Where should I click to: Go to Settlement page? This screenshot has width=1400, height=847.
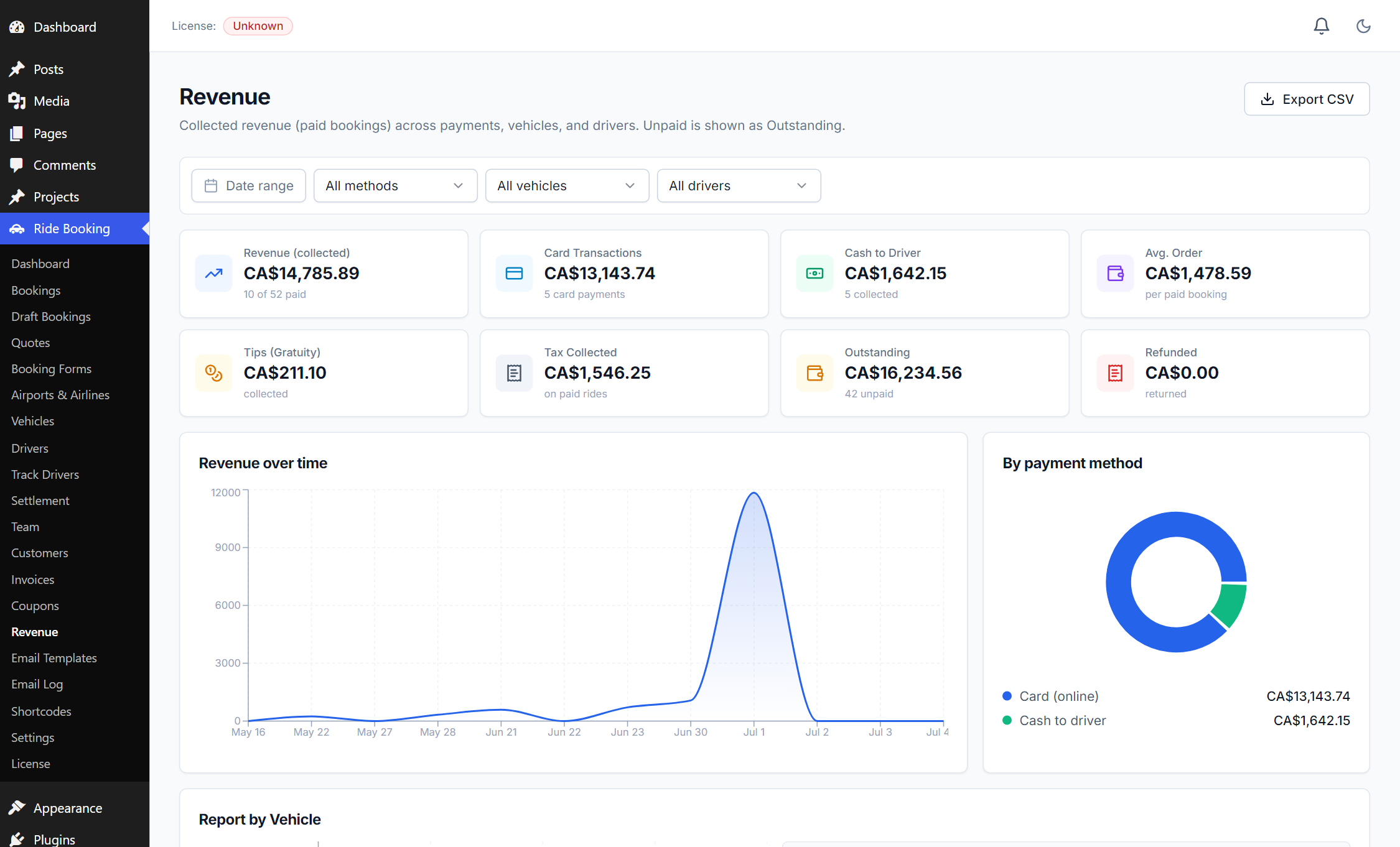point(40,501)
